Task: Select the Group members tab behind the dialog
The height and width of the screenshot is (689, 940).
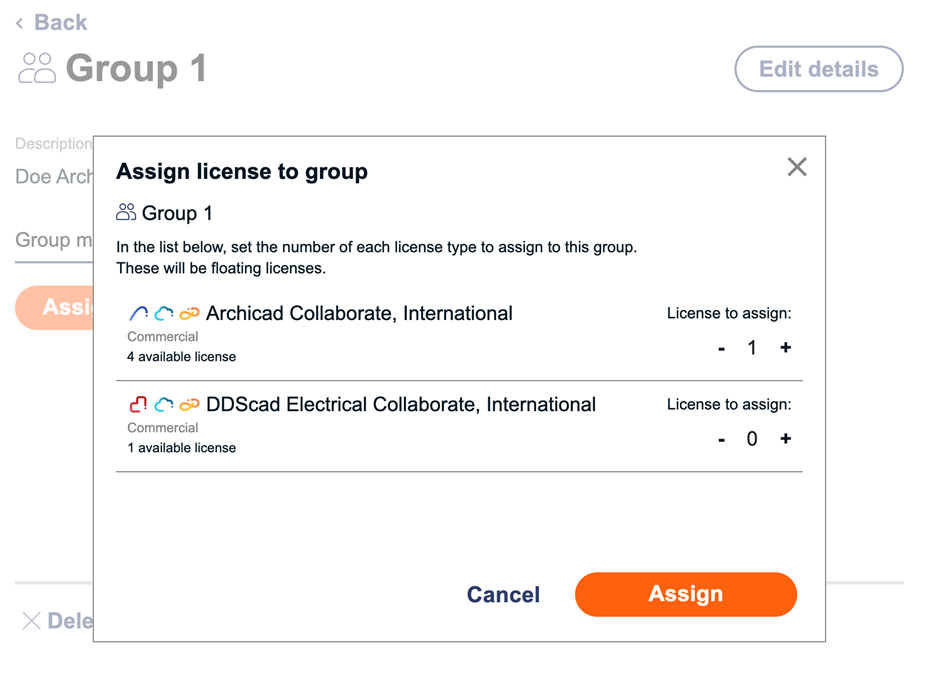Action: coord(54,240)
